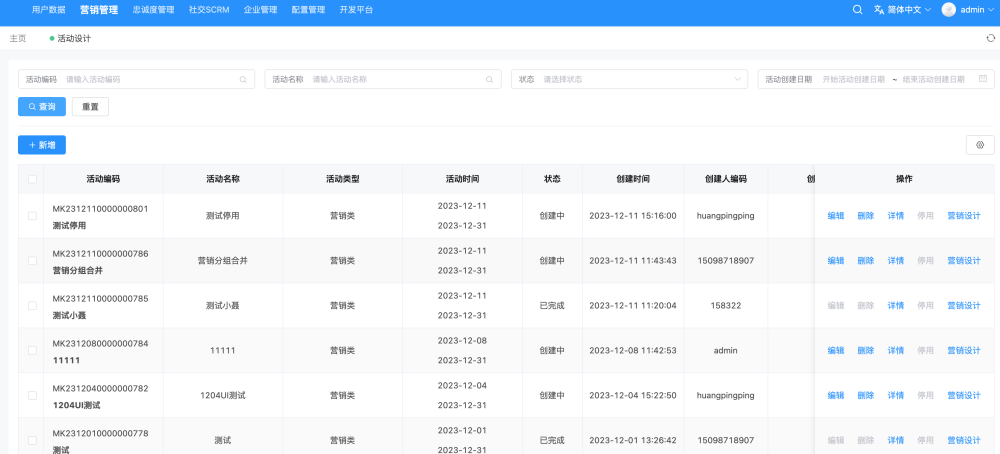
Task: Open the global search magnifier icon
Action: pyautogui.click(x=857, y=10)
